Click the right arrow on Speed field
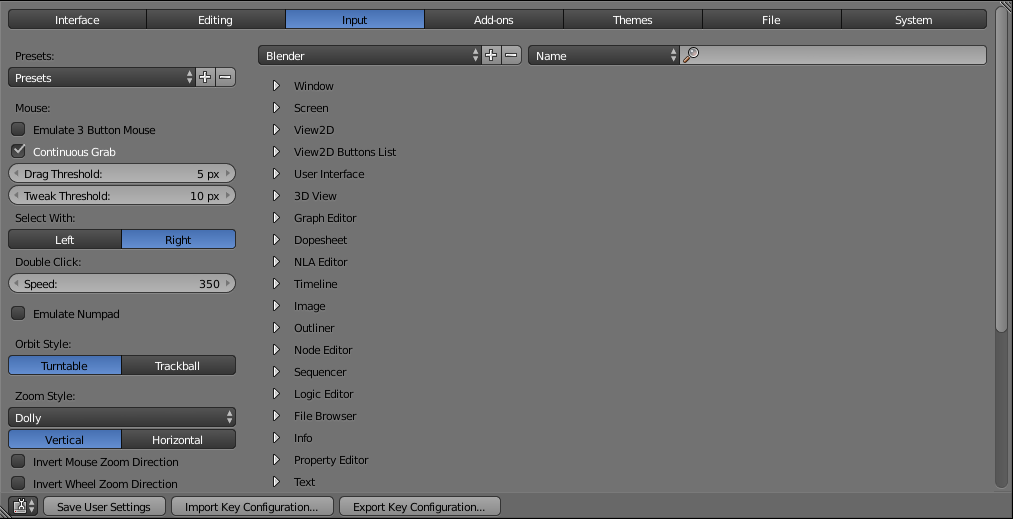The width and height of the screenshot is (1013, 519). click(x=229, y=284)
